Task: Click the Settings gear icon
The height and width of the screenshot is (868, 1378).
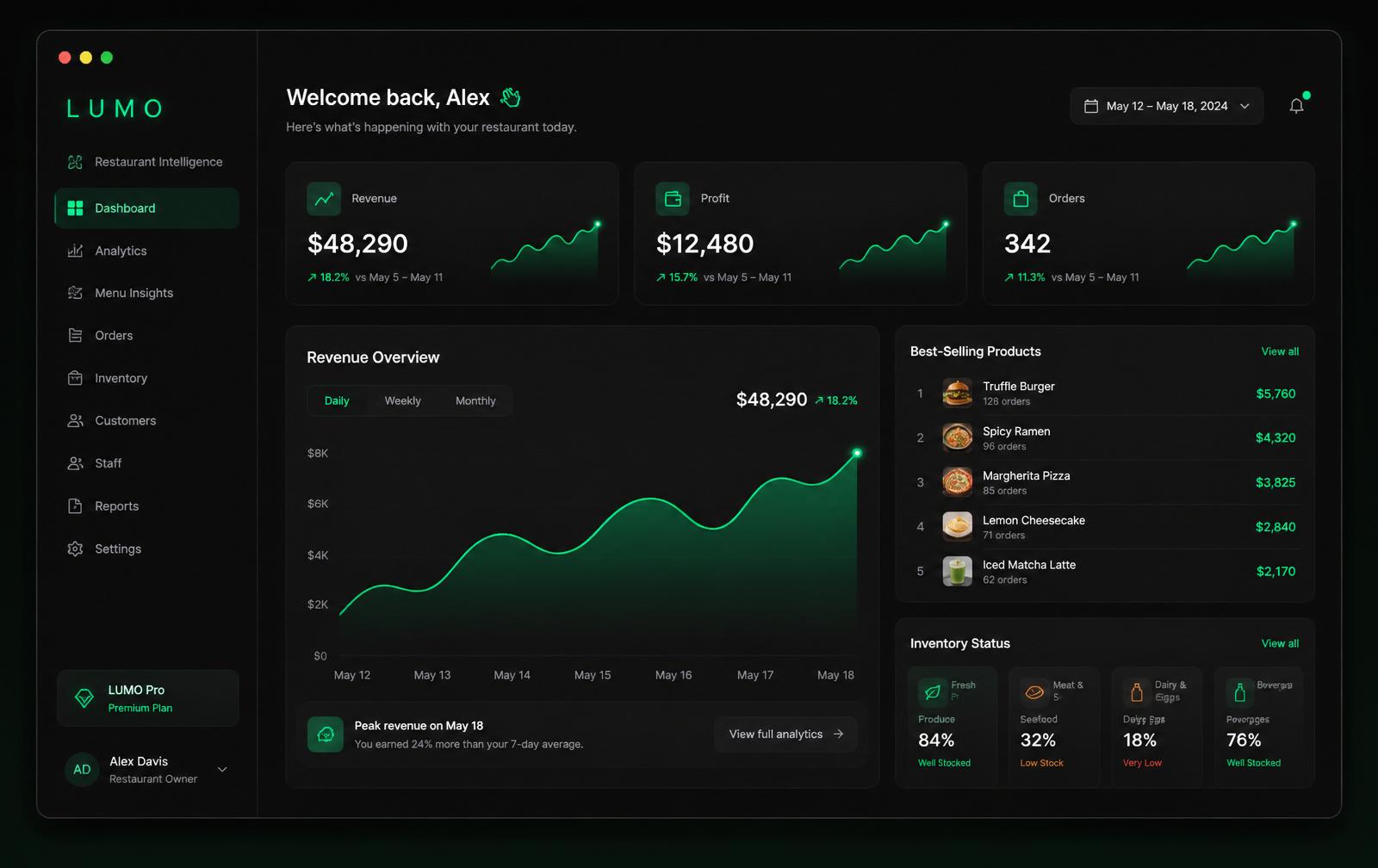Action: click(75, 549)
